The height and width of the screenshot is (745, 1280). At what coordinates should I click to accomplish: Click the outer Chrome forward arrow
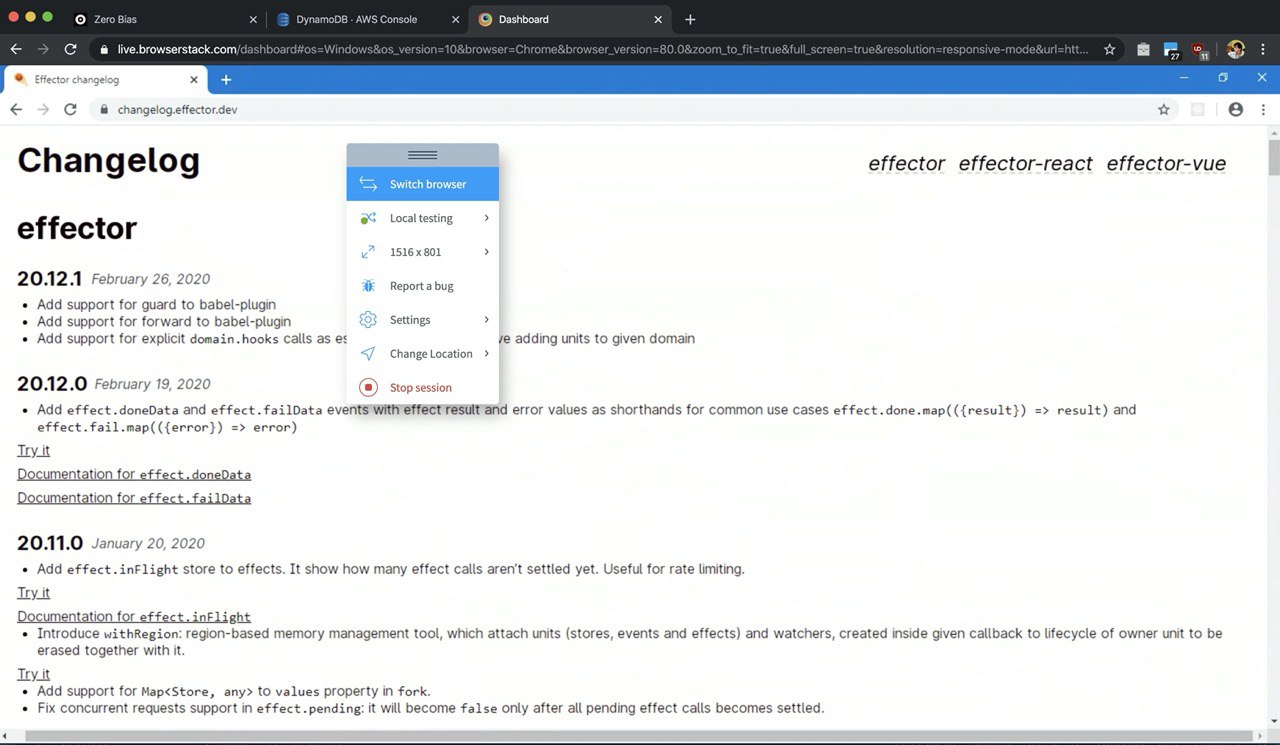pyautogui.click(x=43, y=48)
